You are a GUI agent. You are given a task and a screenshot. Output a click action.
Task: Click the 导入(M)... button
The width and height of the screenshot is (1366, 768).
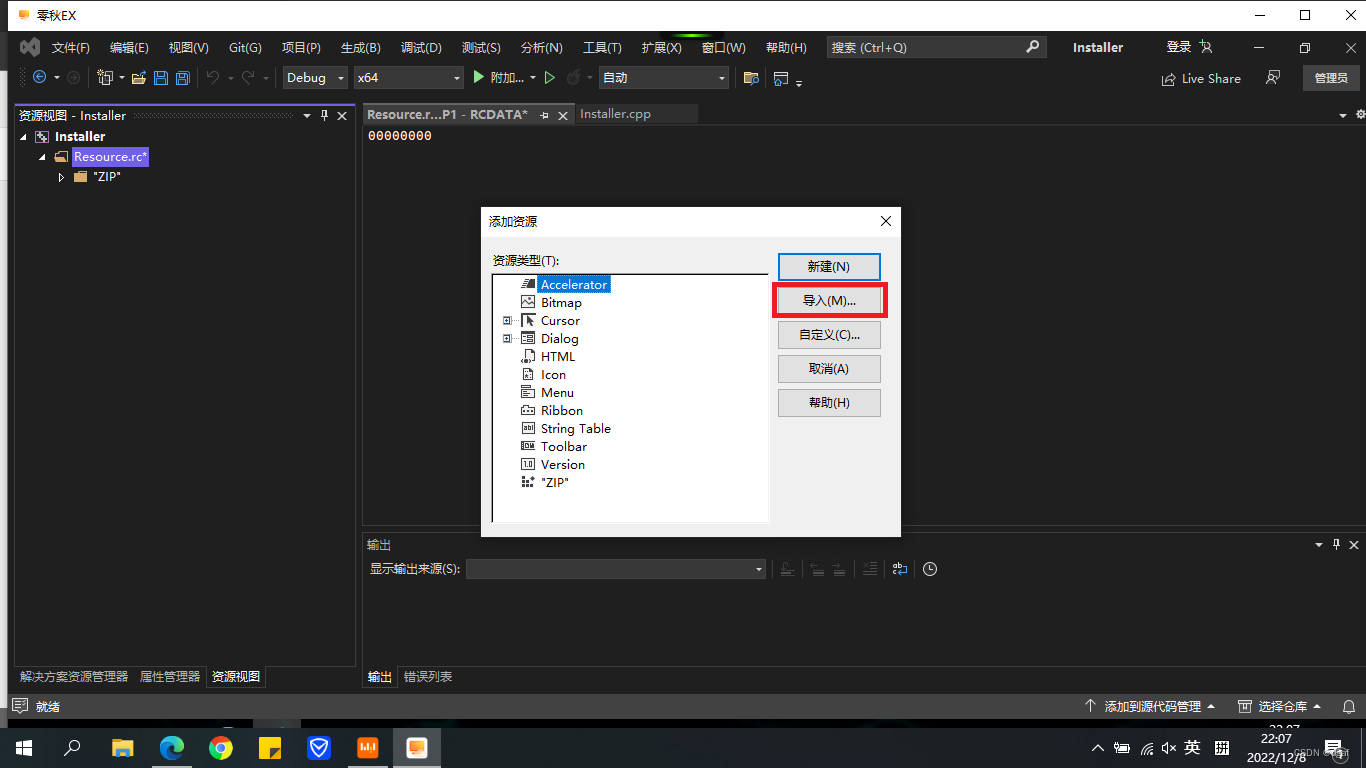(829, 301)
